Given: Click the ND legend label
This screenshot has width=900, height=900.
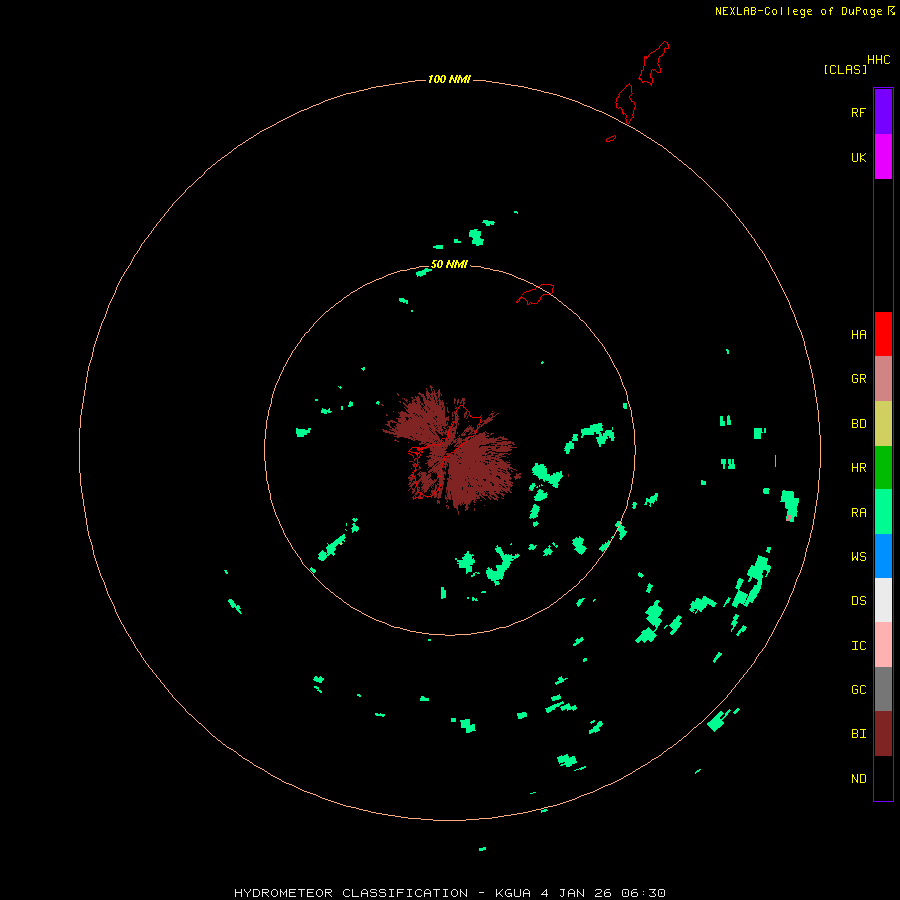Looking at the screenshot, I should coord(858,779).
